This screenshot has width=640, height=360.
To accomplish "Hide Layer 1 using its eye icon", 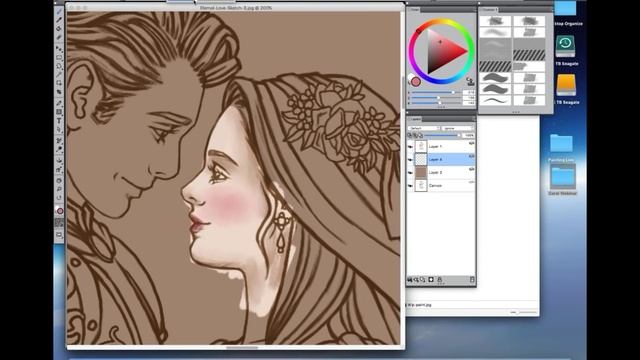I will (x=410, y=147).
